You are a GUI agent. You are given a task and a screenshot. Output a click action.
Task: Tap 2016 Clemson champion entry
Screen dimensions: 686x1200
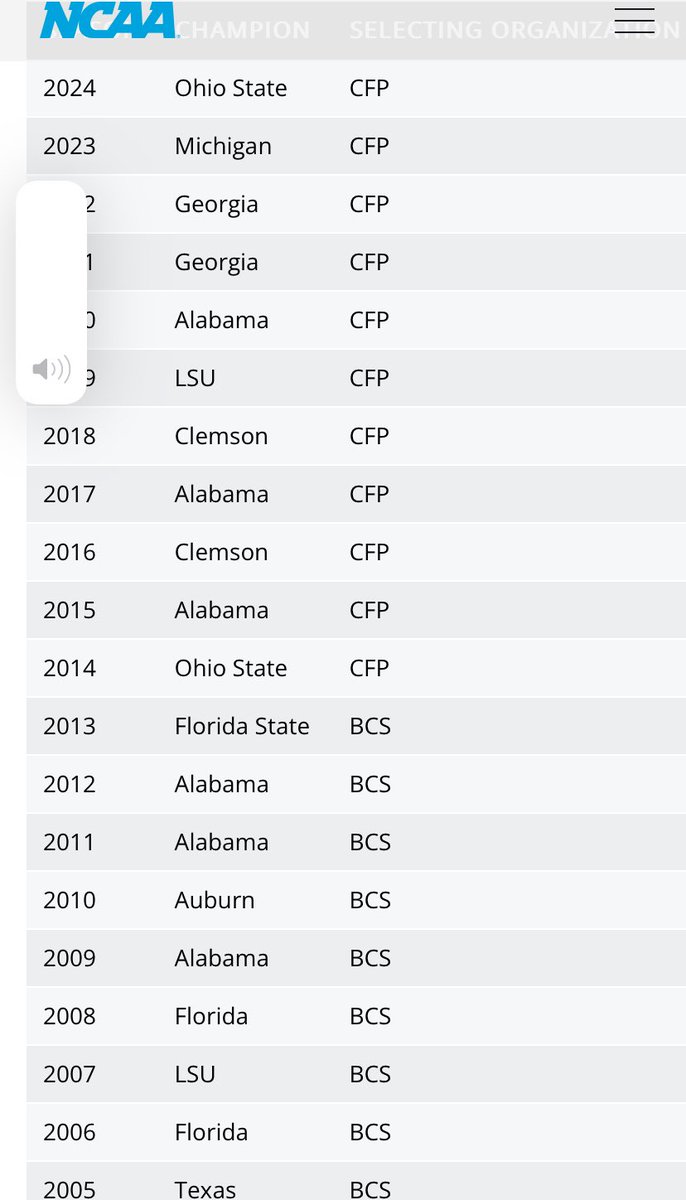point(221,552)
